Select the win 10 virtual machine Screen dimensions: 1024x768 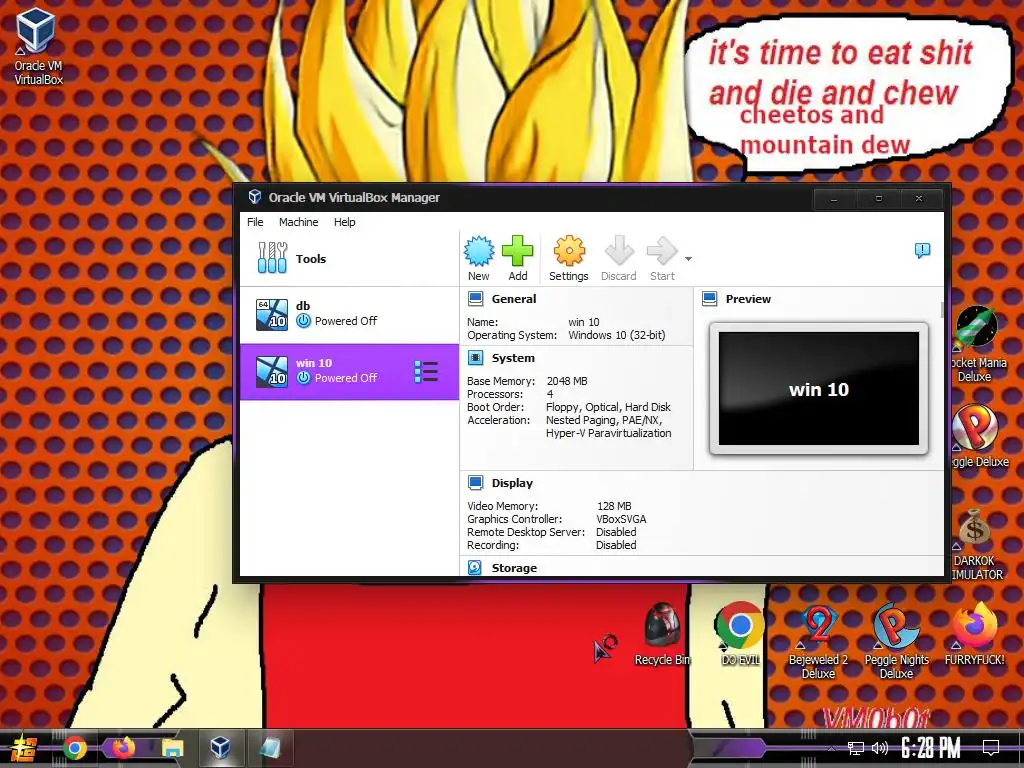(349, 371)
